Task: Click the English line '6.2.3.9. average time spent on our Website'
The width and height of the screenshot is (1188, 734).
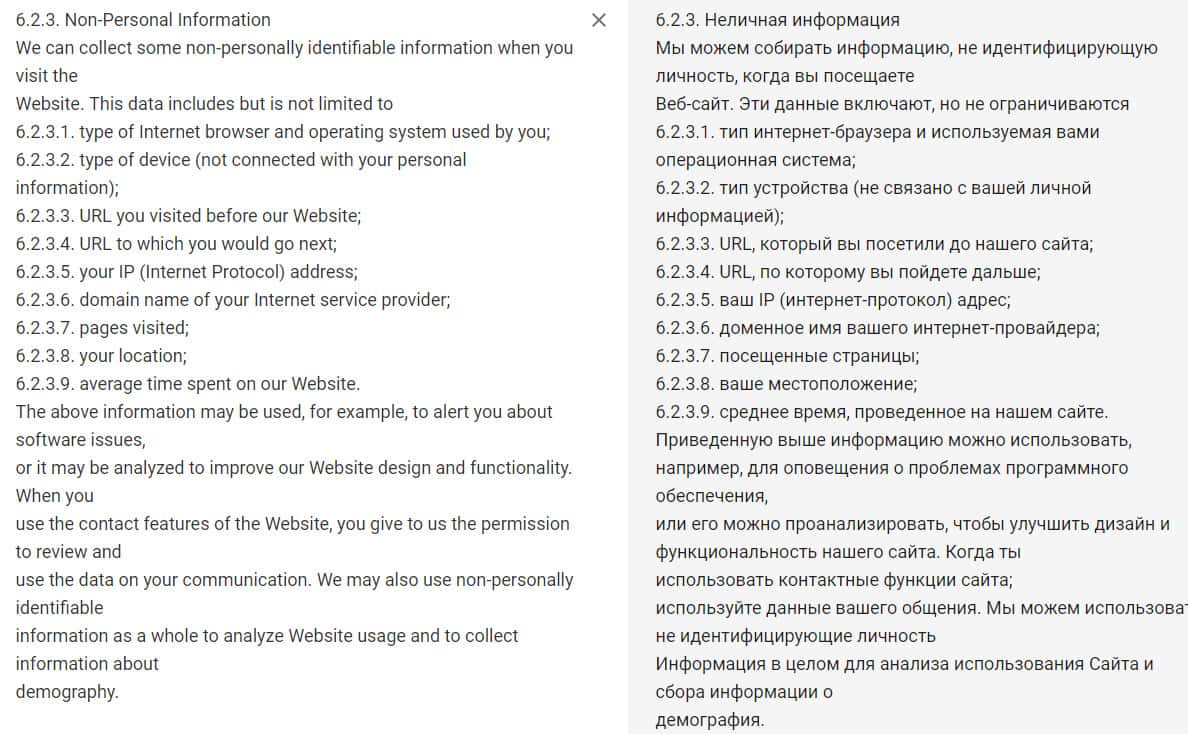Action: click(188, 384)
